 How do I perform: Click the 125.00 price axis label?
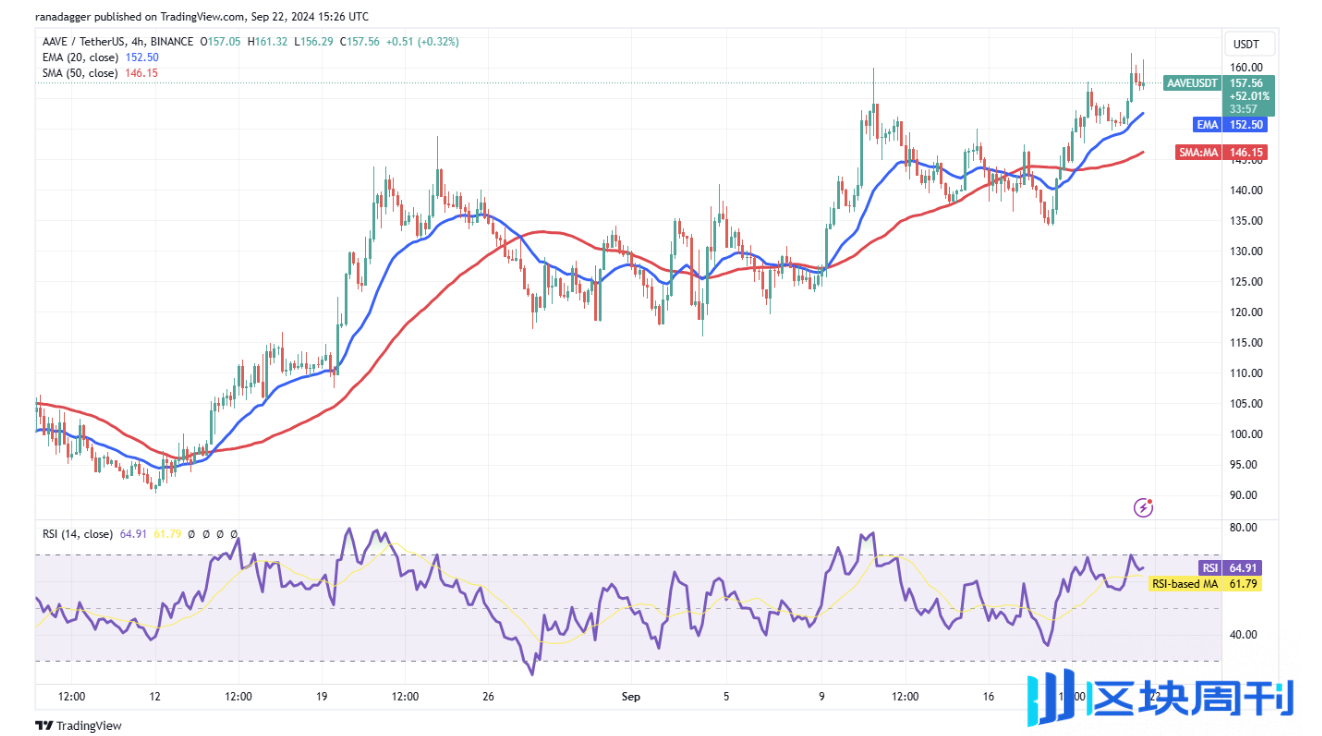[x=1246, y=281]
